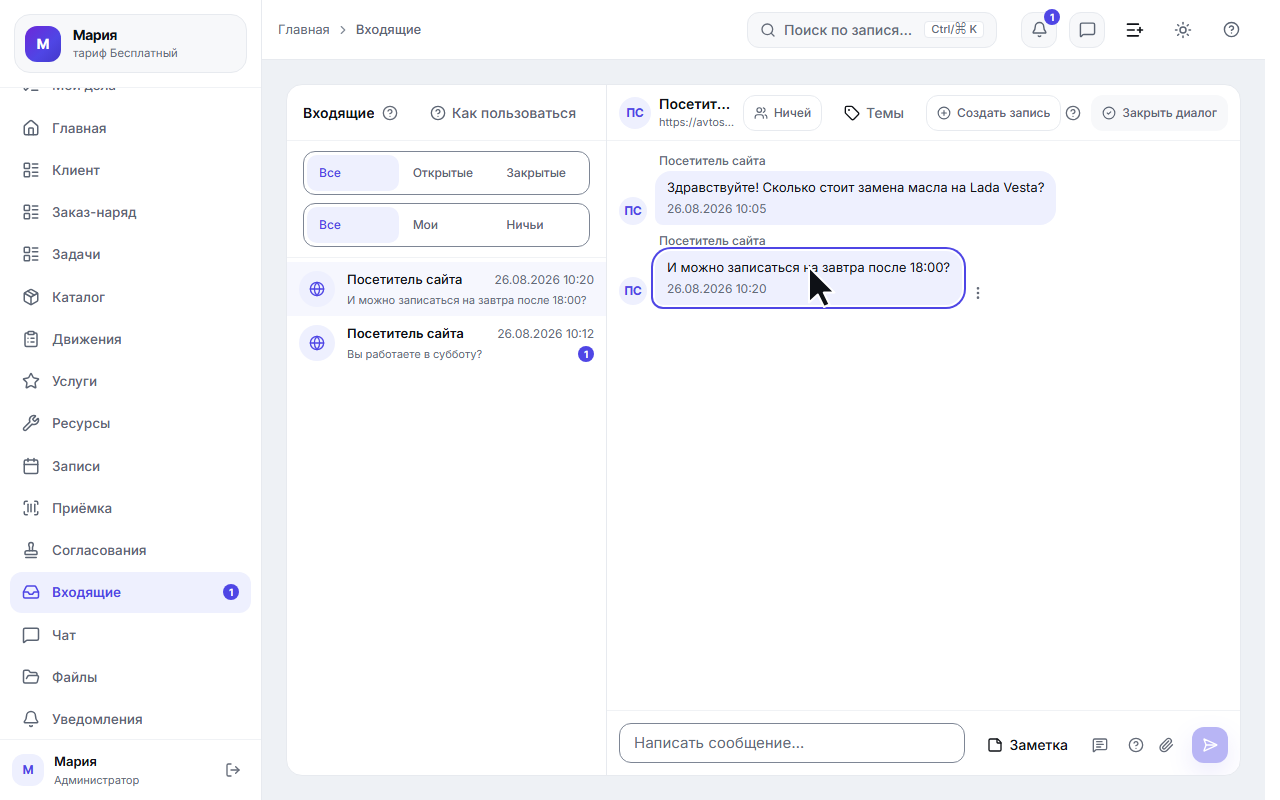The image size is (1280, 800).
Task: Open Уведомления in the sidebar
Action: [x=130, y=719]
